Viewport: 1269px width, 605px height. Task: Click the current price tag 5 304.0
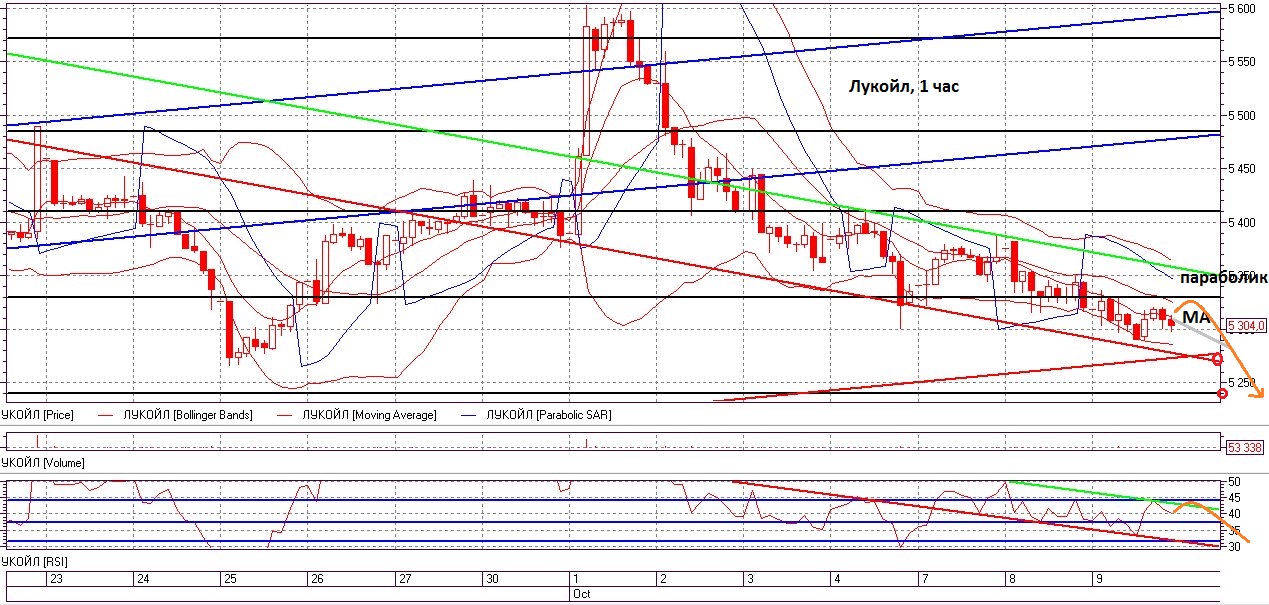[x=1246, y=325]
